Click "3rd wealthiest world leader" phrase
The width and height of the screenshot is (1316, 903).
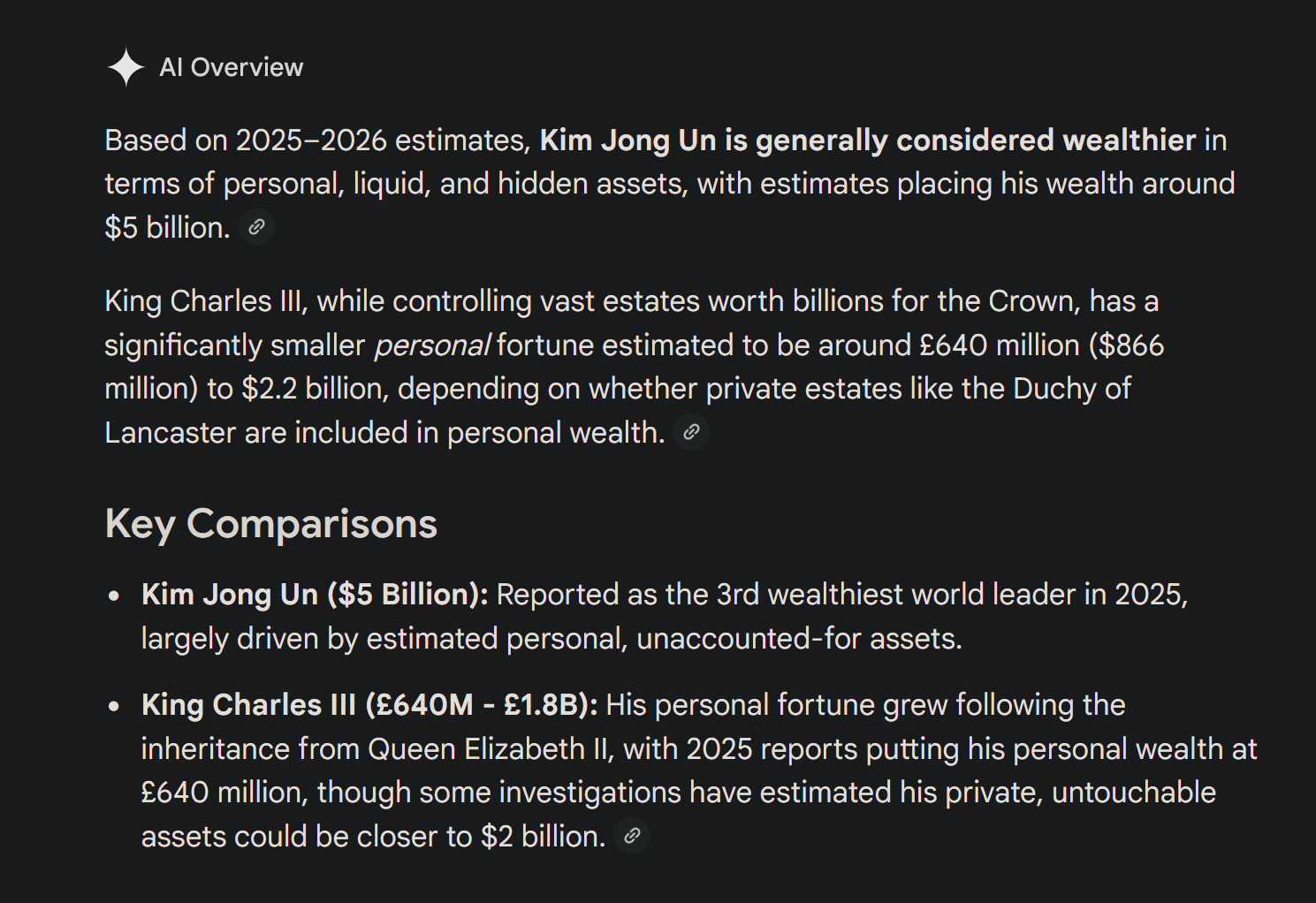click(x=850, y=595)
